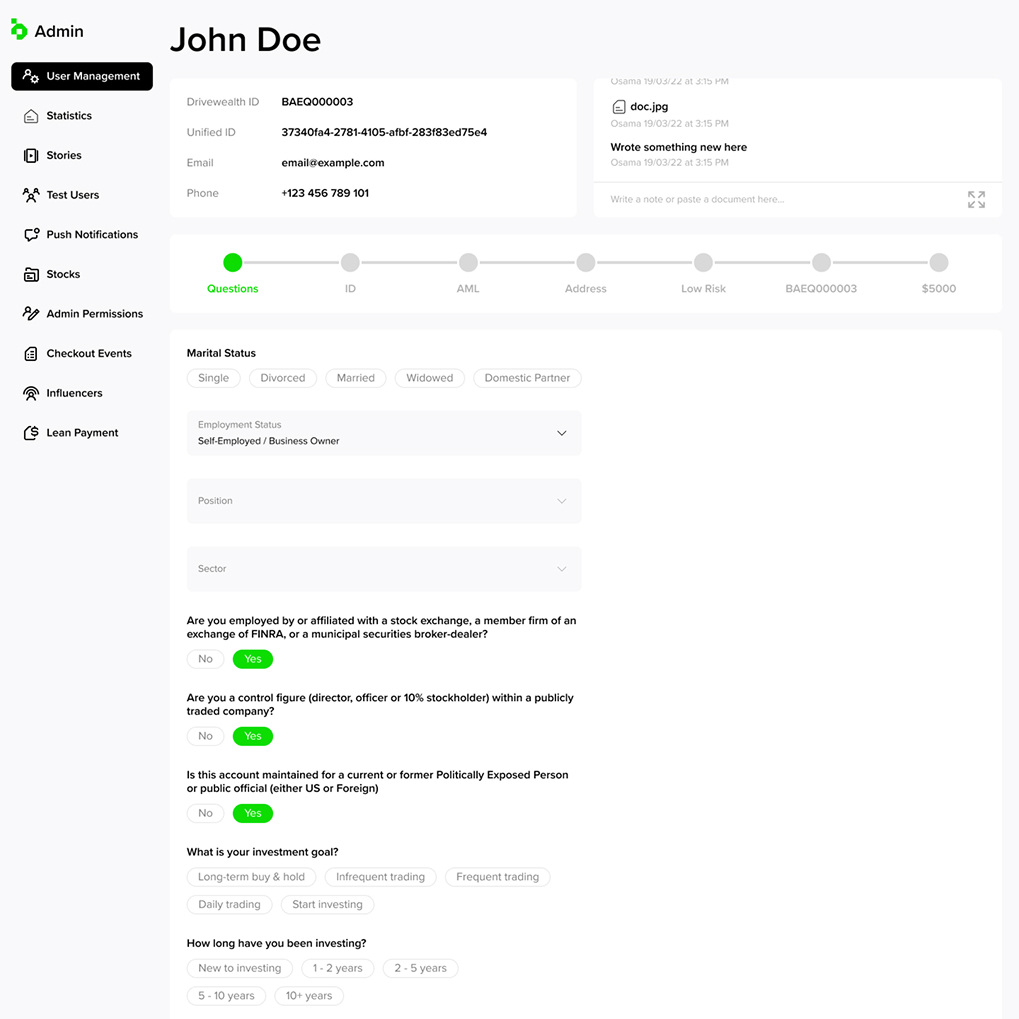Click the Admin Permissions icon
1019x1019 pixels.
coord(31,314)
